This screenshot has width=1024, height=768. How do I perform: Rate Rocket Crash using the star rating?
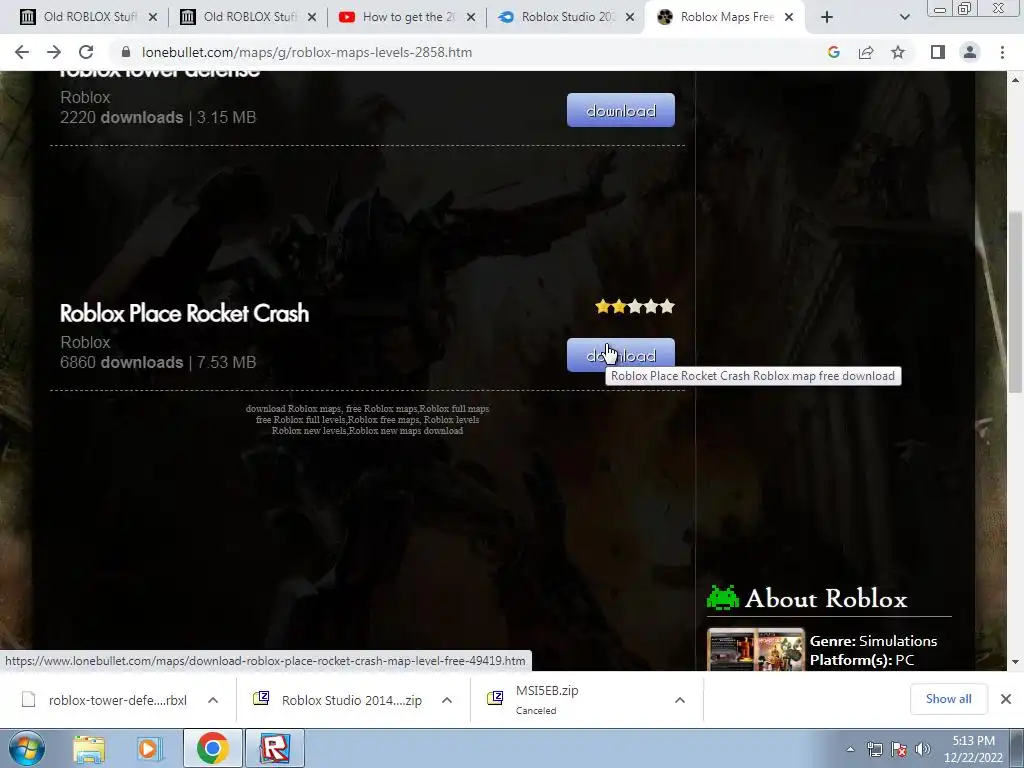point(635,306)
